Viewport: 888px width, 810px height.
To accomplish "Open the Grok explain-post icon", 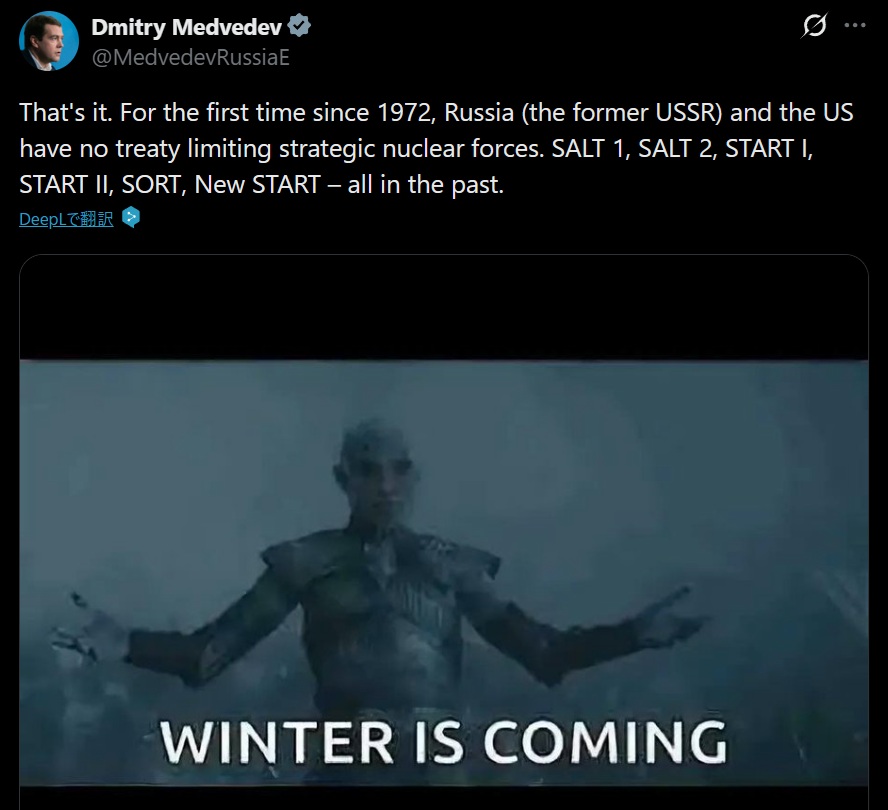I will click(814, 25).
